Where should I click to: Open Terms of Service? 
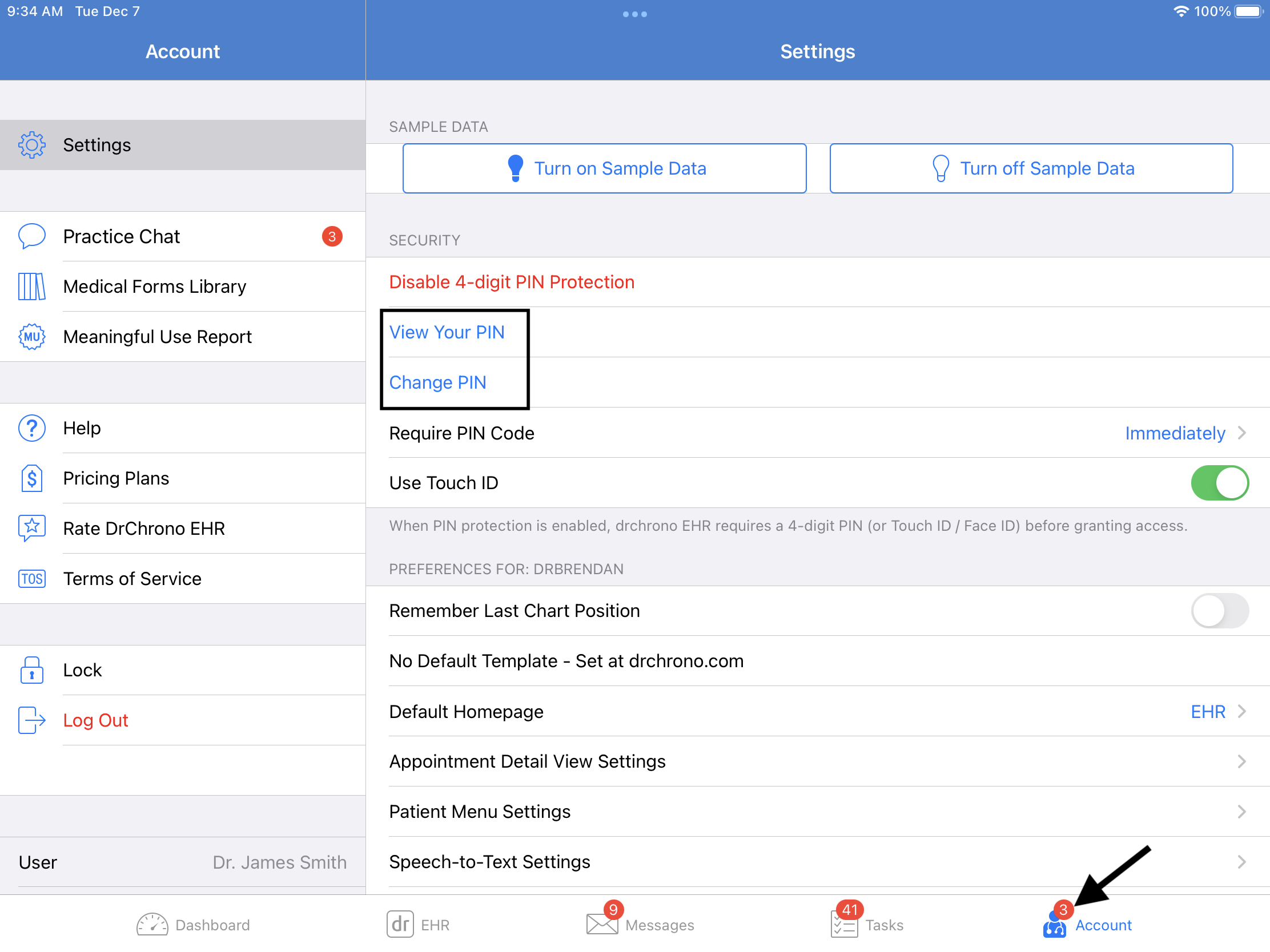[x=183, y=578]
